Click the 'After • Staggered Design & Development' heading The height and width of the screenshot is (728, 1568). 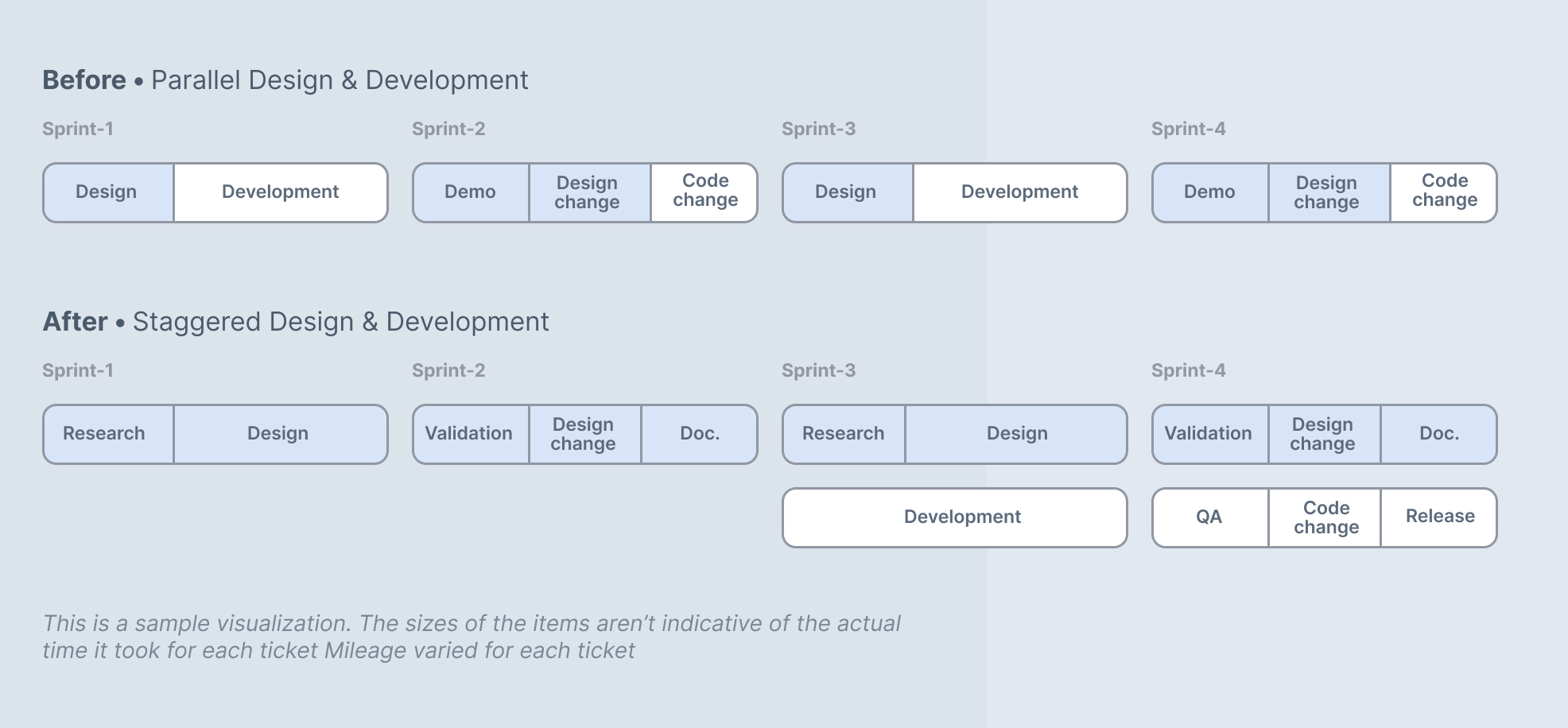pyautogui.click(x=296, y=322)
